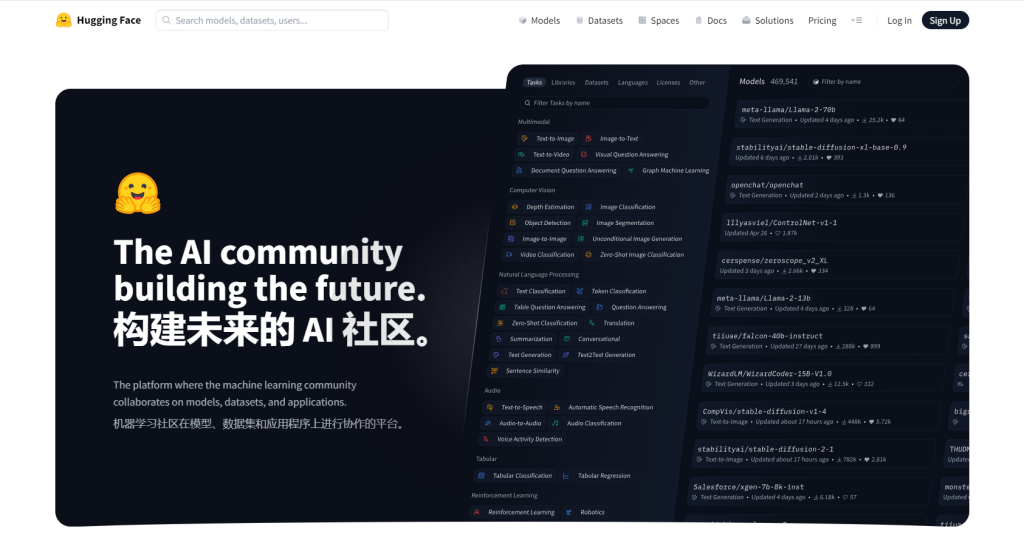
Task: Click the Conversational task icon
Action: pyautogui.click(x=566, y=339)
